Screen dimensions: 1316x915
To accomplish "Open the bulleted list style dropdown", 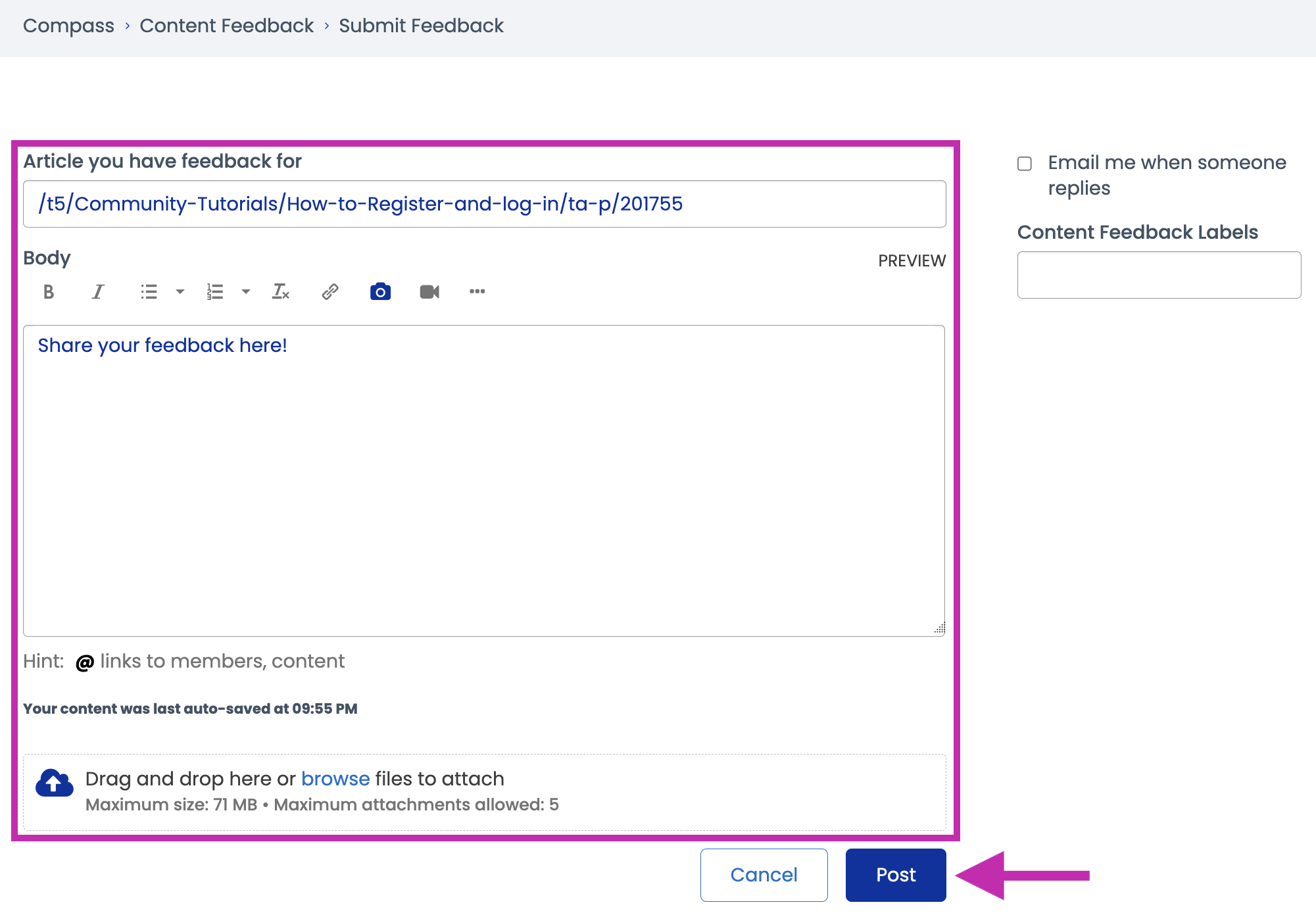I will pyautogui.click(x=180, y=291).
